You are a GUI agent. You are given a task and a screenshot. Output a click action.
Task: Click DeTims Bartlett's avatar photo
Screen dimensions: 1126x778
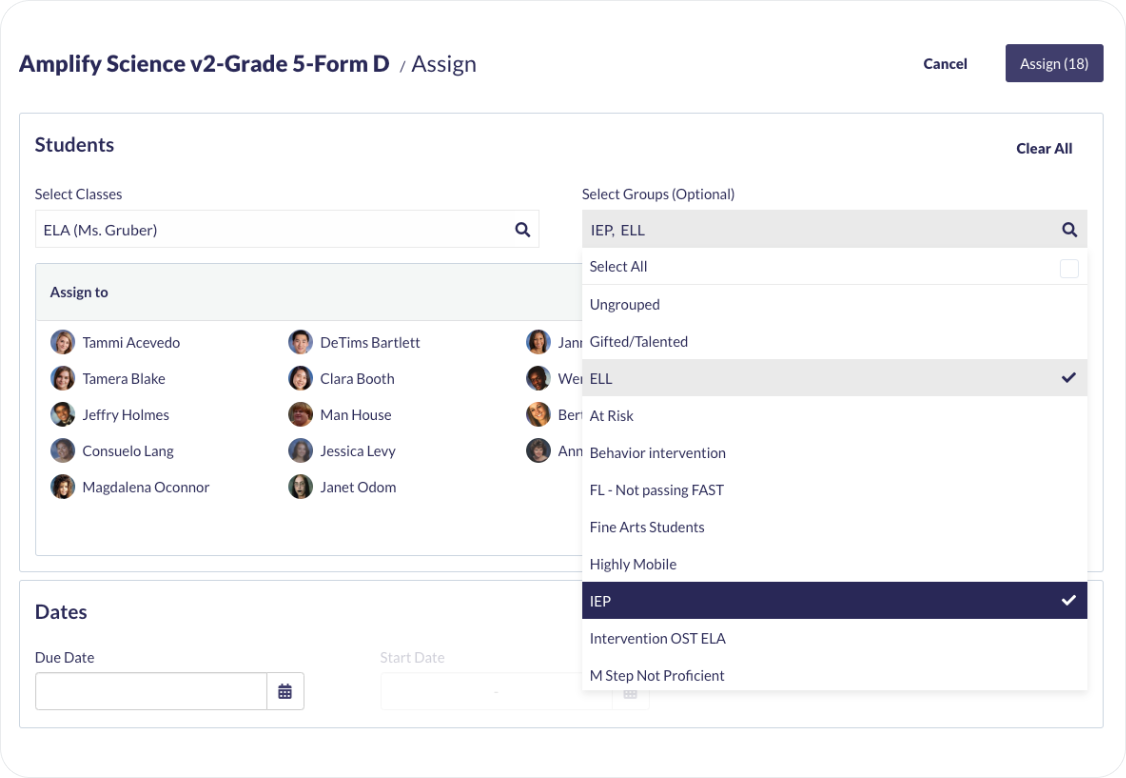300,342
